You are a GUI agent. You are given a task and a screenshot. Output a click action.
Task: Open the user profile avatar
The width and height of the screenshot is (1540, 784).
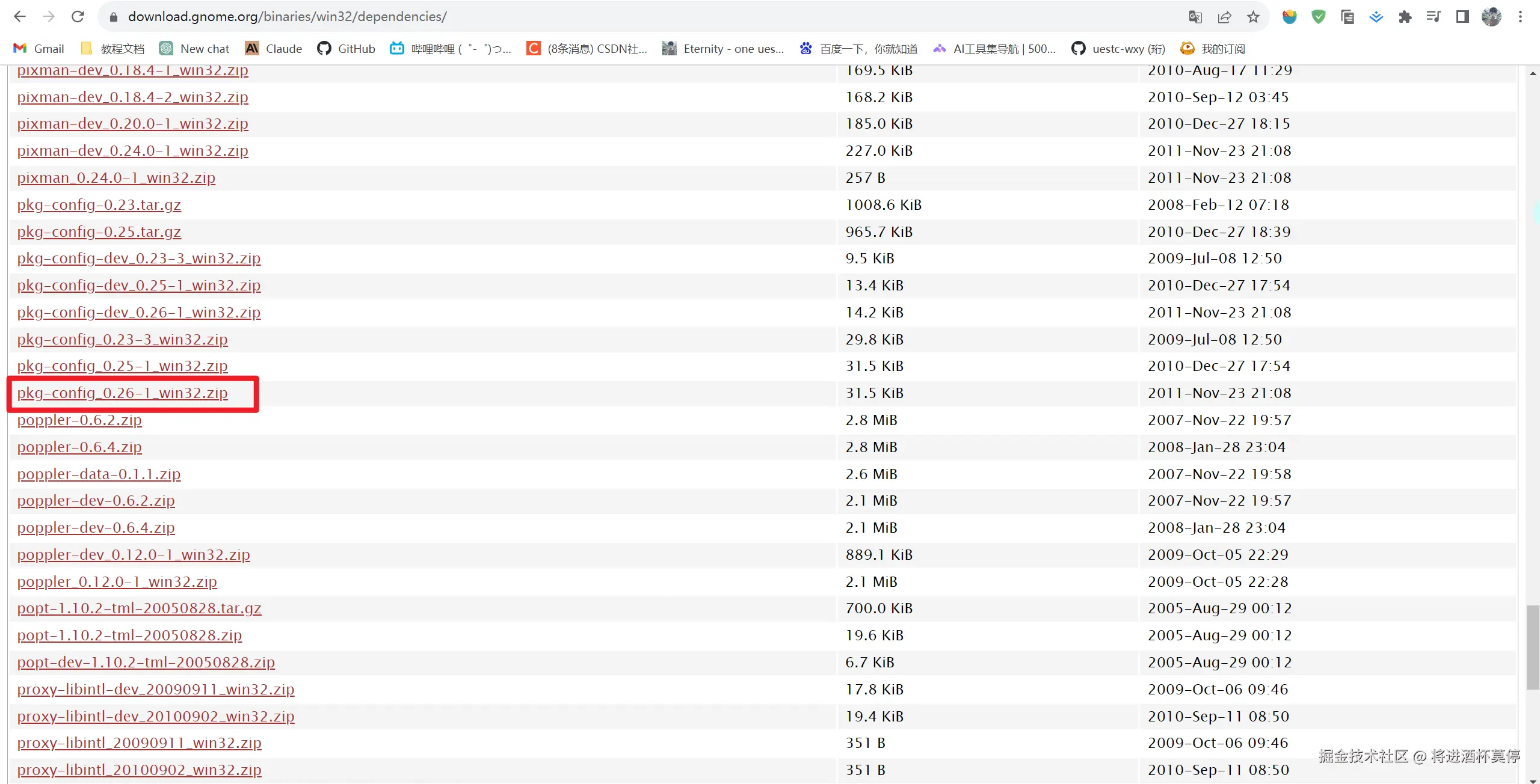[1491, 17]
